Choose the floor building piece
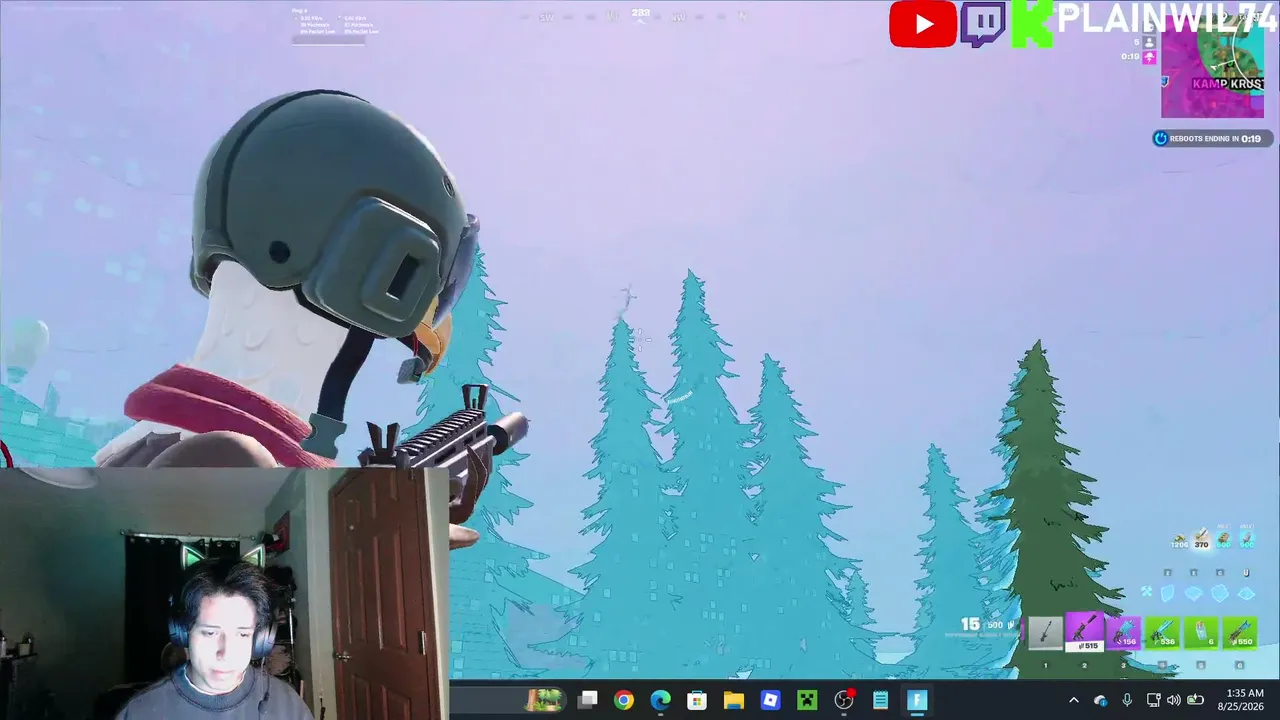The image size is (1280, 720). pyautogui.click(x=1193, y=593)
